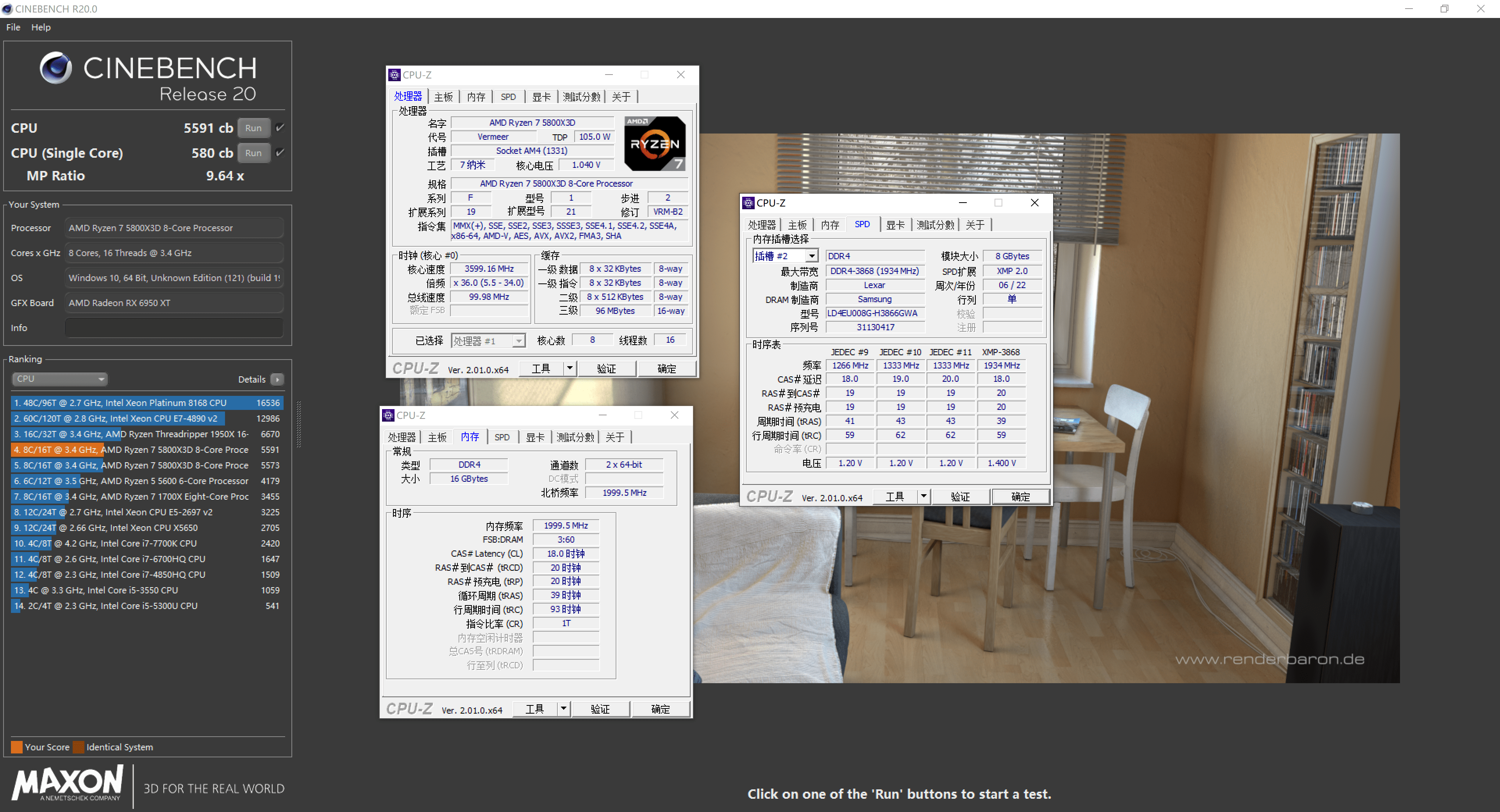Click 确定 button in SPD CPU-Z window
Image resolution: width=1500 pixels, height=812 pixels.
click(1021, 497)
